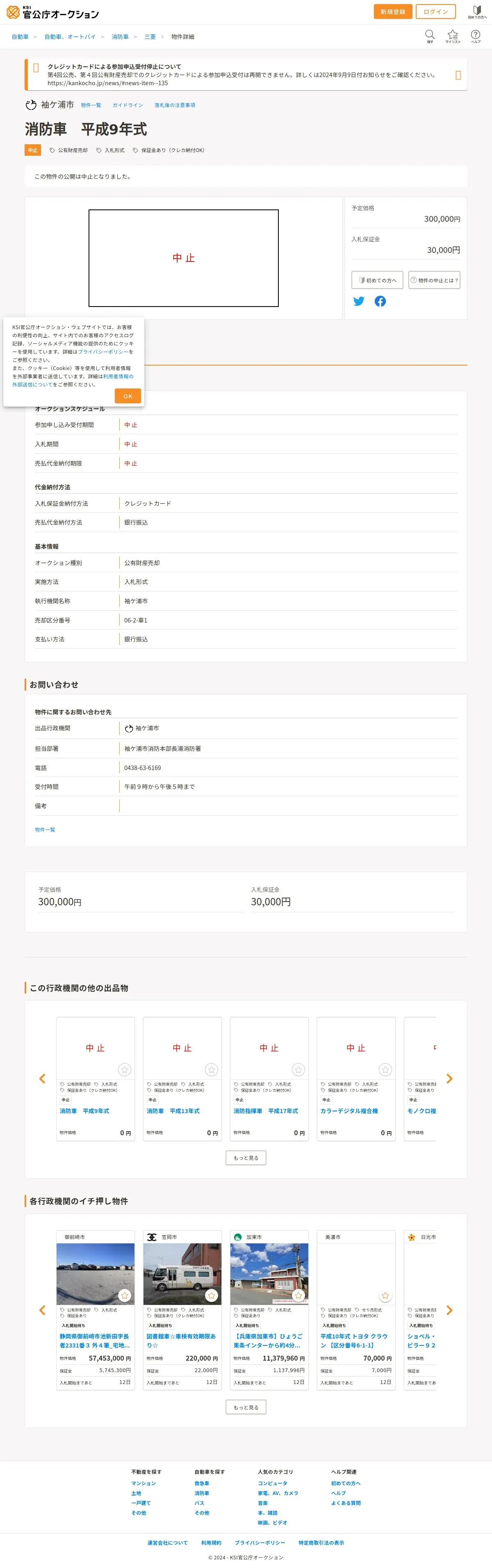Open 特定商取引法の表示 footer link

coord(321,1543)
